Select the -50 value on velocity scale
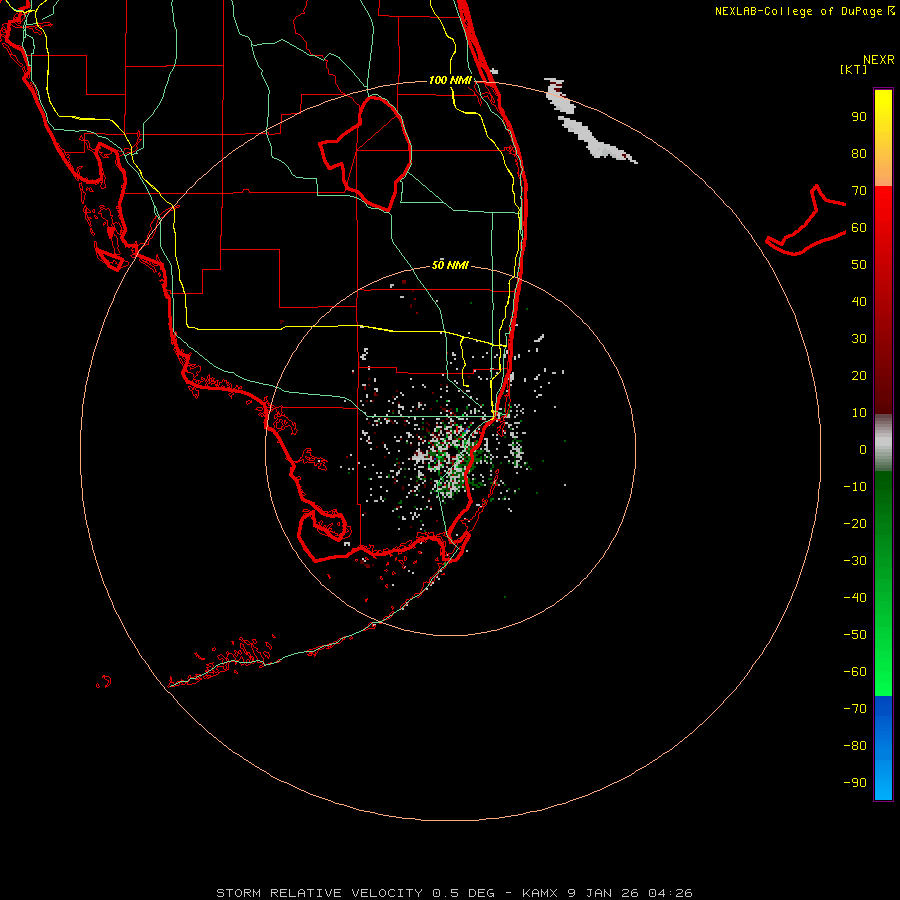This screenshot has width=900, height=900. (x=855, y=635)
